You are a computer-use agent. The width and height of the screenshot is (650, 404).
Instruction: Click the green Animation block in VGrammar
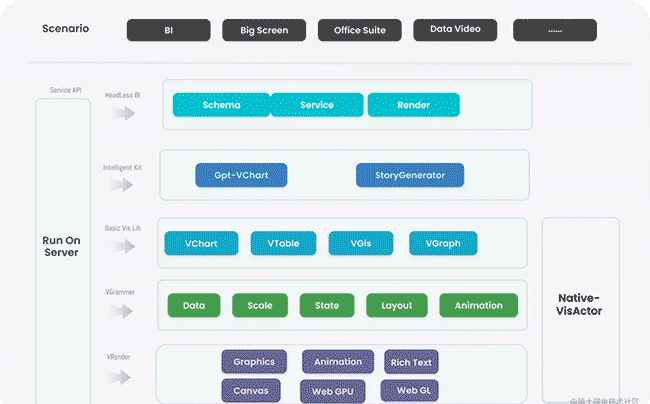479,305
